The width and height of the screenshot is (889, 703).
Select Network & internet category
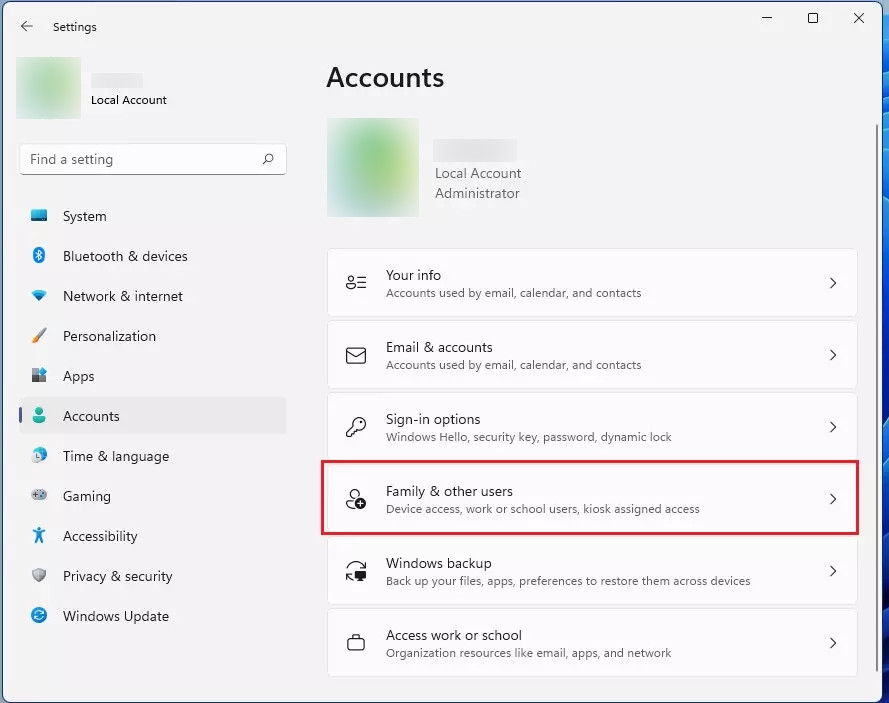coord(153,296)
